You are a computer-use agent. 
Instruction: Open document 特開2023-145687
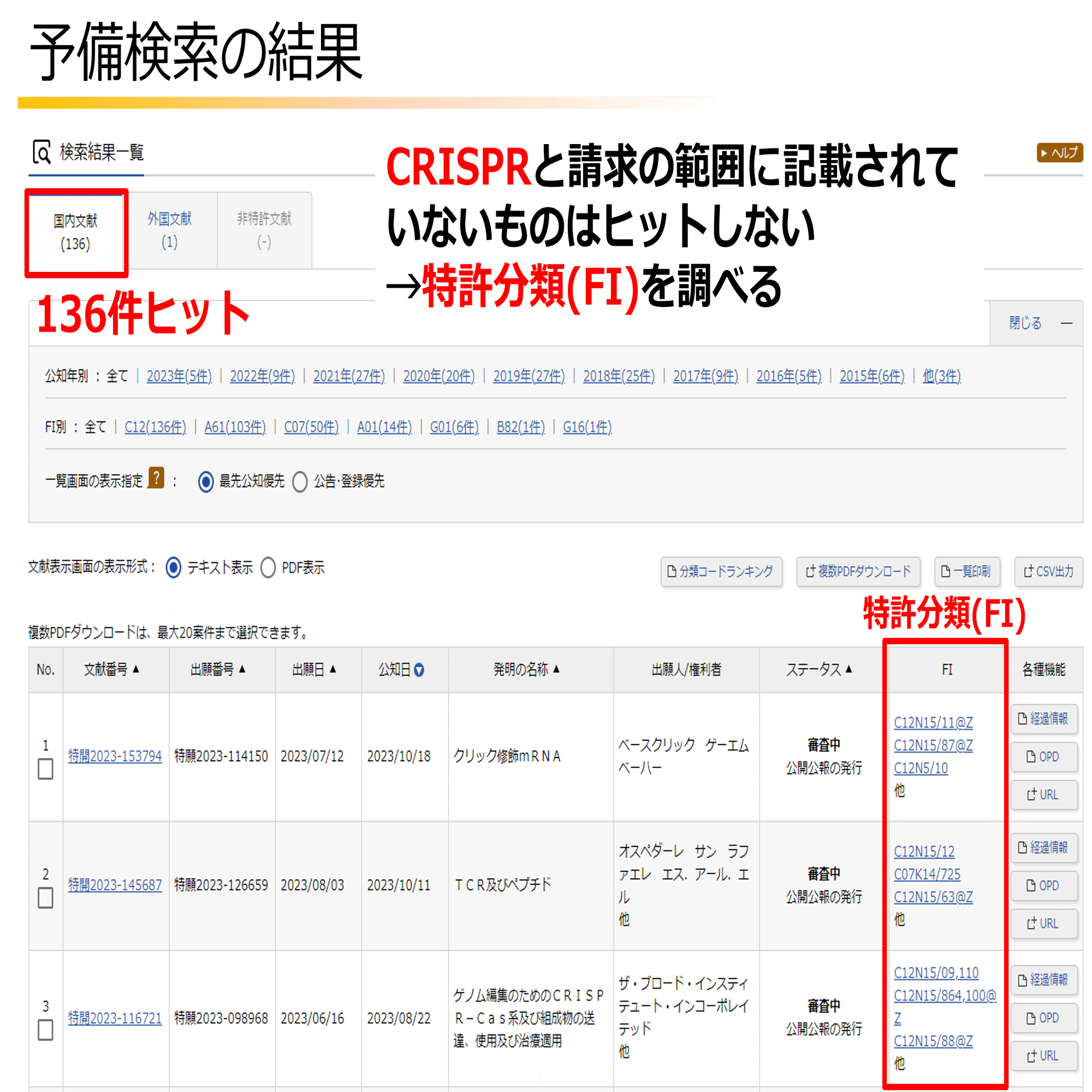click(x=115, y=885)
